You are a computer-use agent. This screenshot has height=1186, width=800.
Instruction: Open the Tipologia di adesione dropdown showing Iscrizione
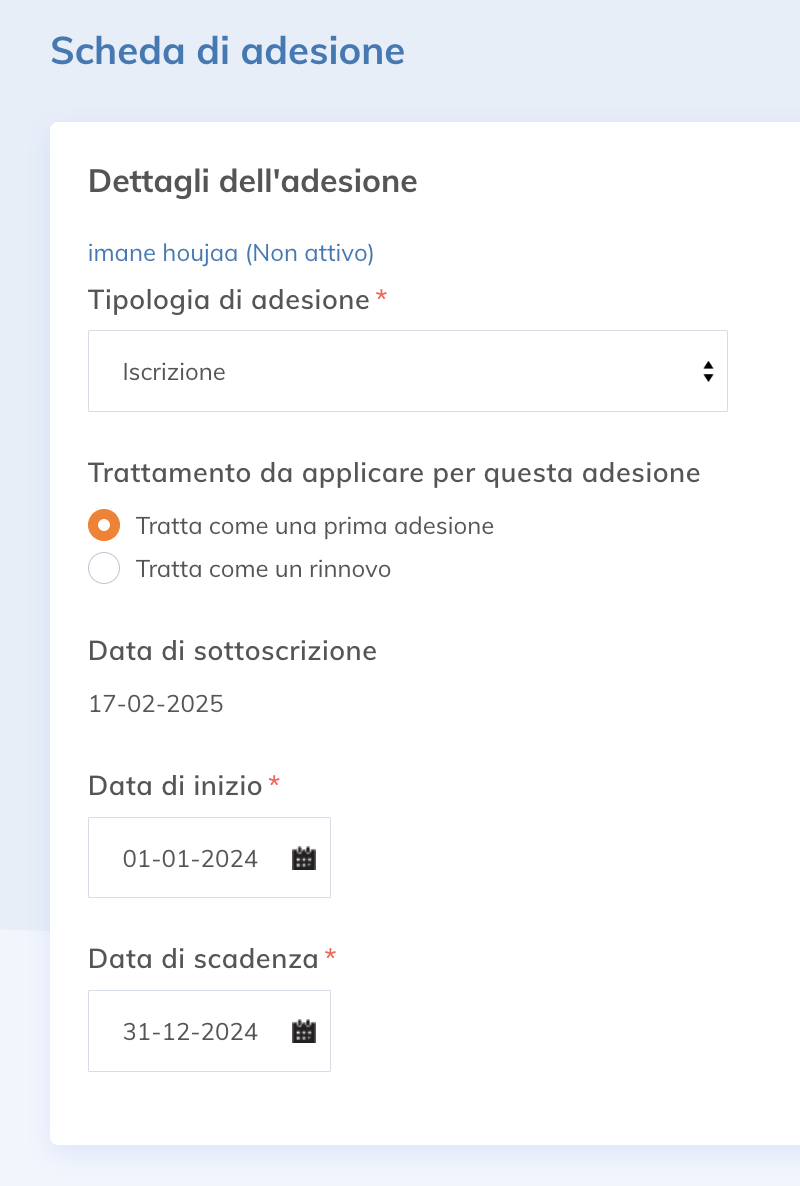(408, 371)
